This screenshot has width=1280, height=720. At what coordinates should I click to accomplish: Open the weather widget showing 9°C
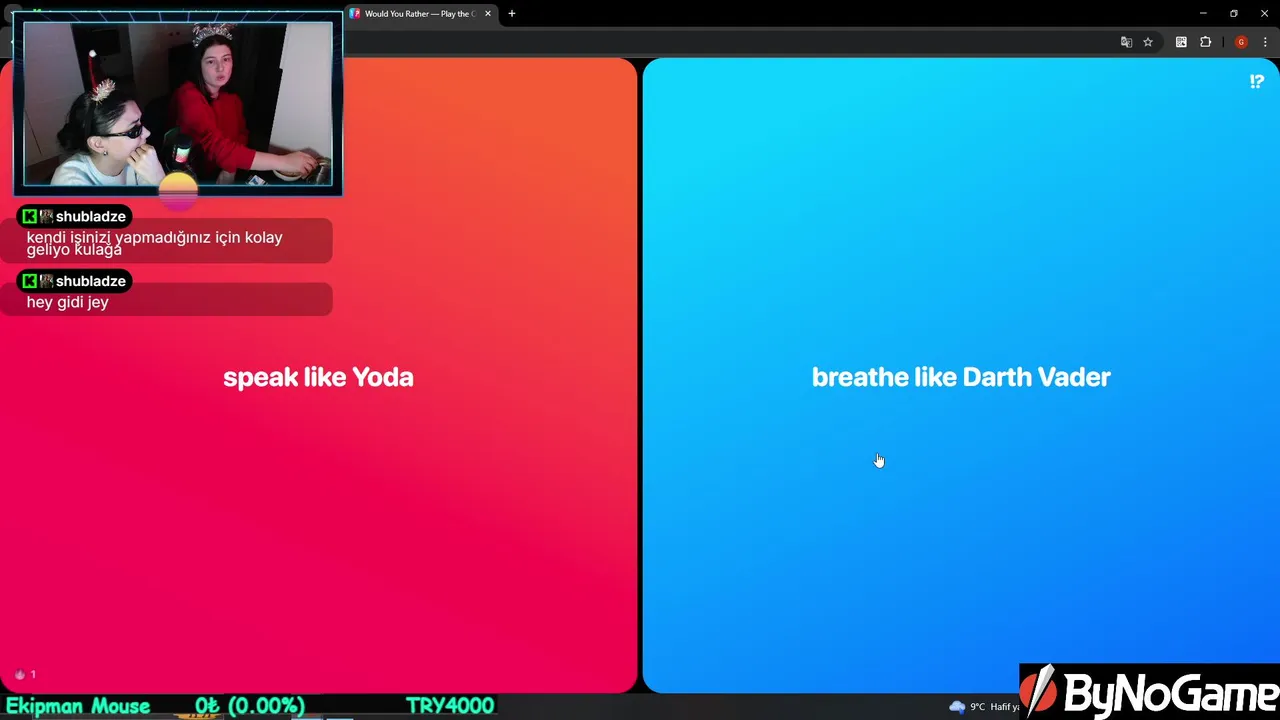pyautogui.click(x=984, y=707)
